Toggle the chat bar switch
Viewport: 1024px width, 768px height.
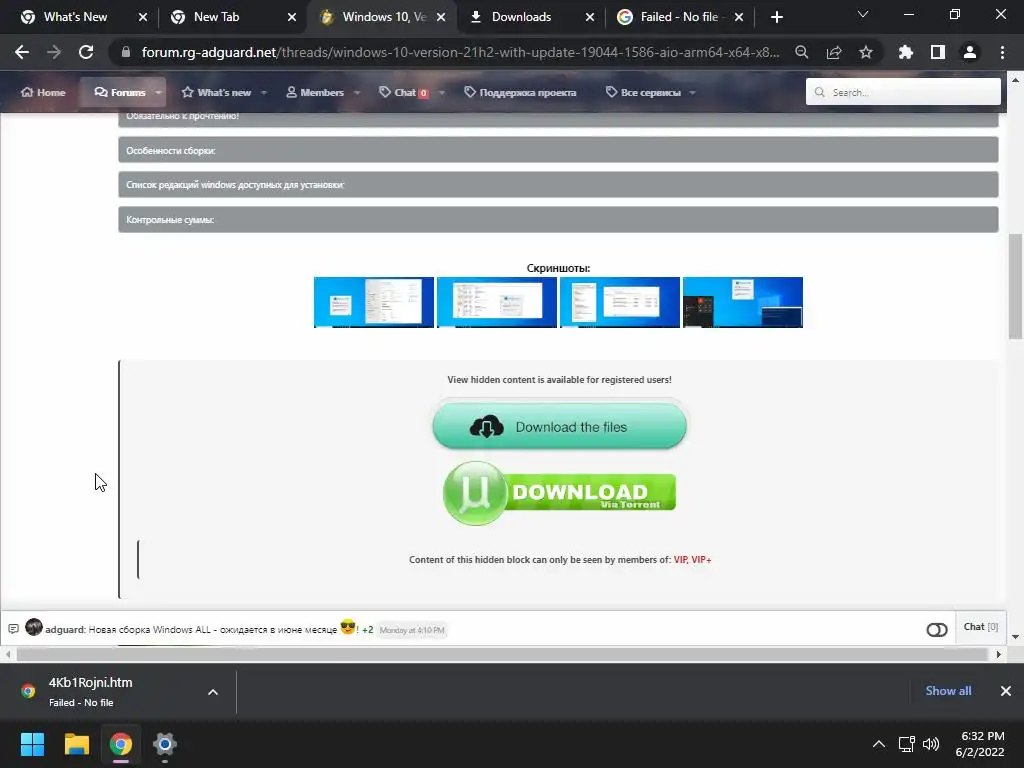point(936,630)
